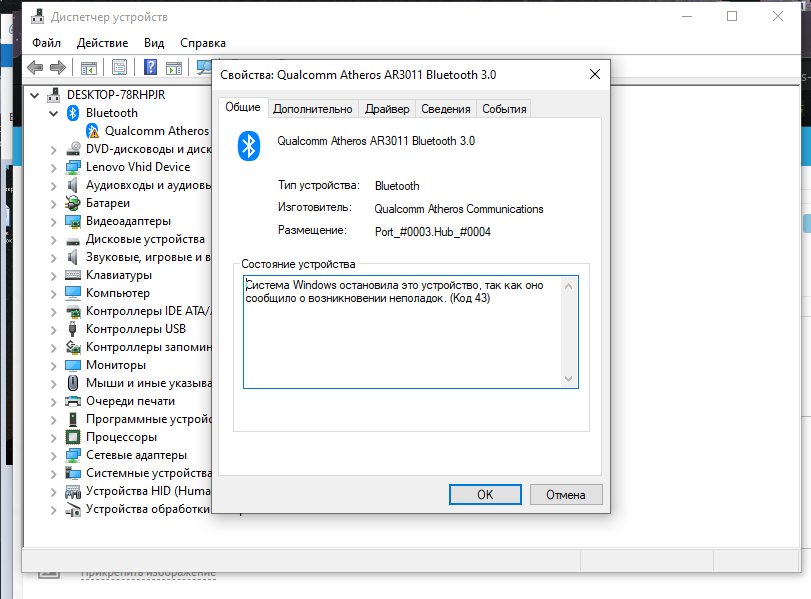811x599 pixels.
Task: Click status box scroll up arrow
Action: coord(568,286)
